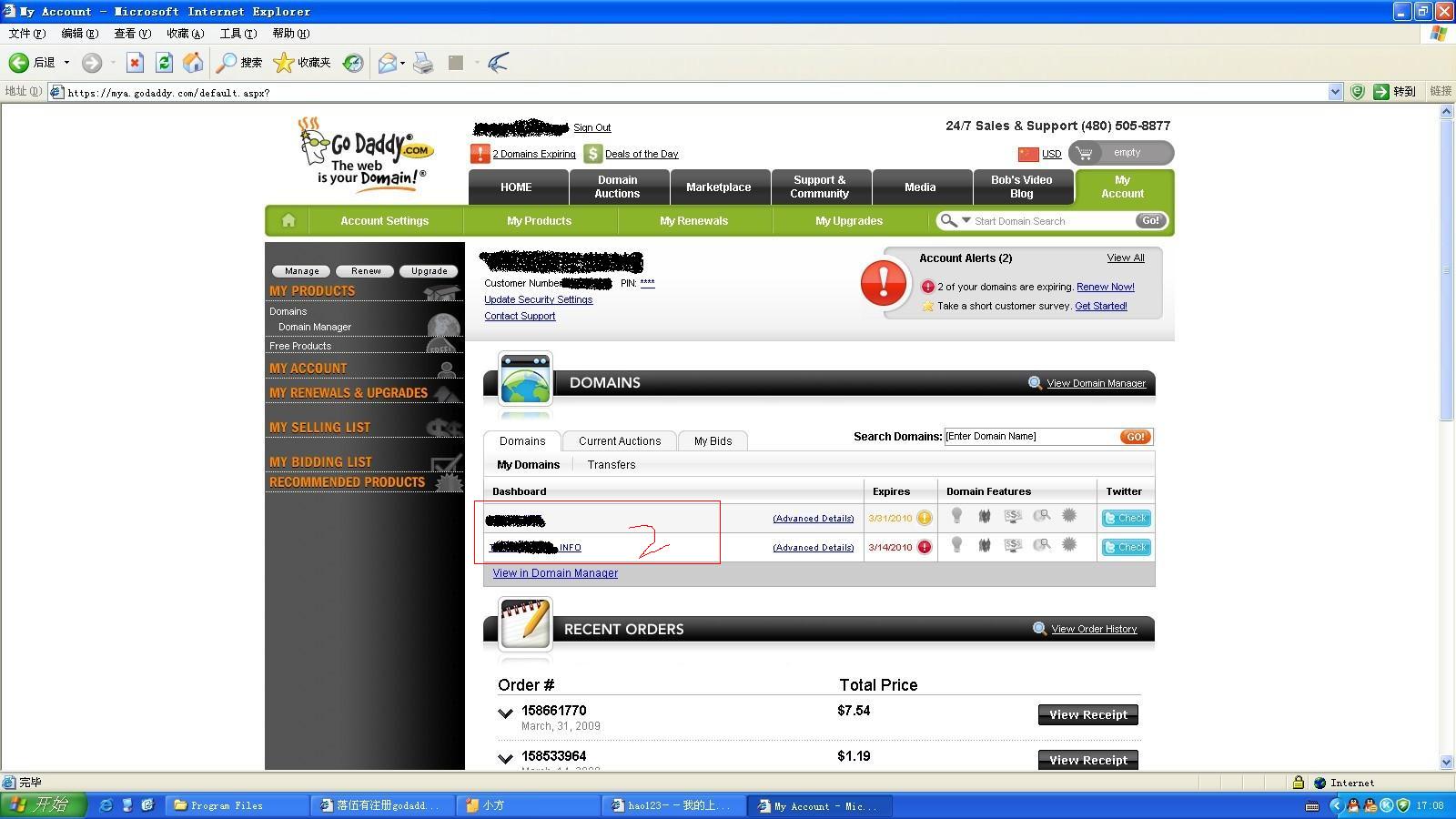
Task: Click the green home icon in account bar
Action: point(288,220)
